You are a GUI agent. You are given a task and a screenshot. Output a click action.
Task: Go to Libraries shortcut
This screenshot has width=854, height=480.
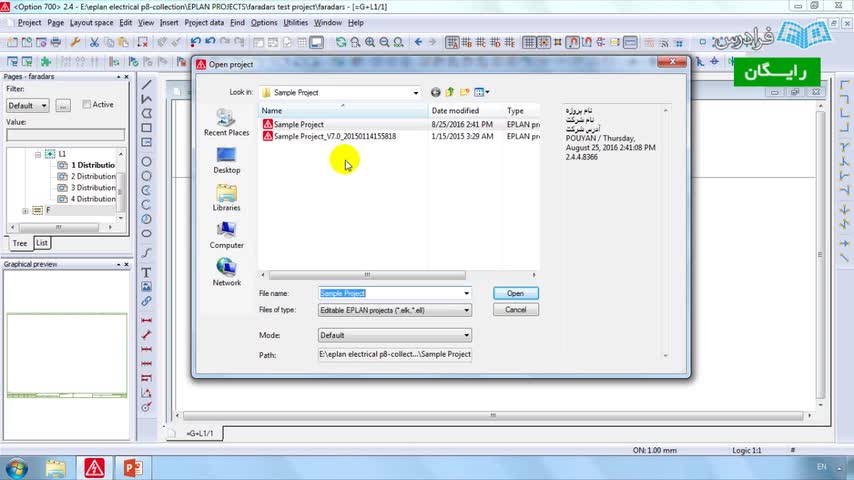pos(227,198)
